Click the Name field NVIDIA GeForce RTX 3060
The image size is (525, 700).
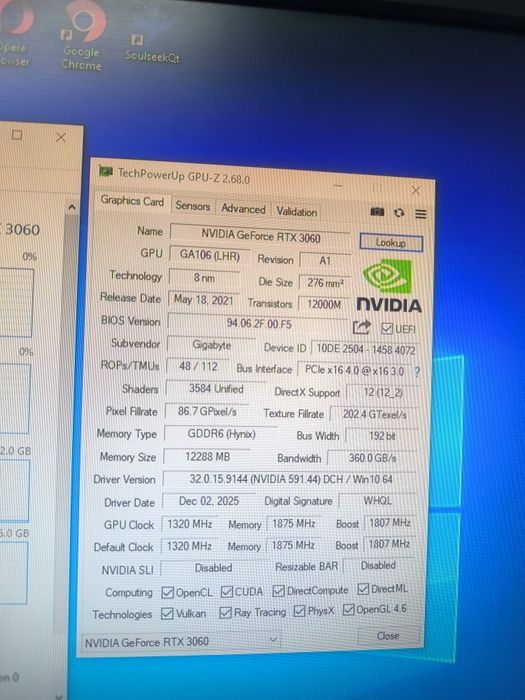point(261,235)
